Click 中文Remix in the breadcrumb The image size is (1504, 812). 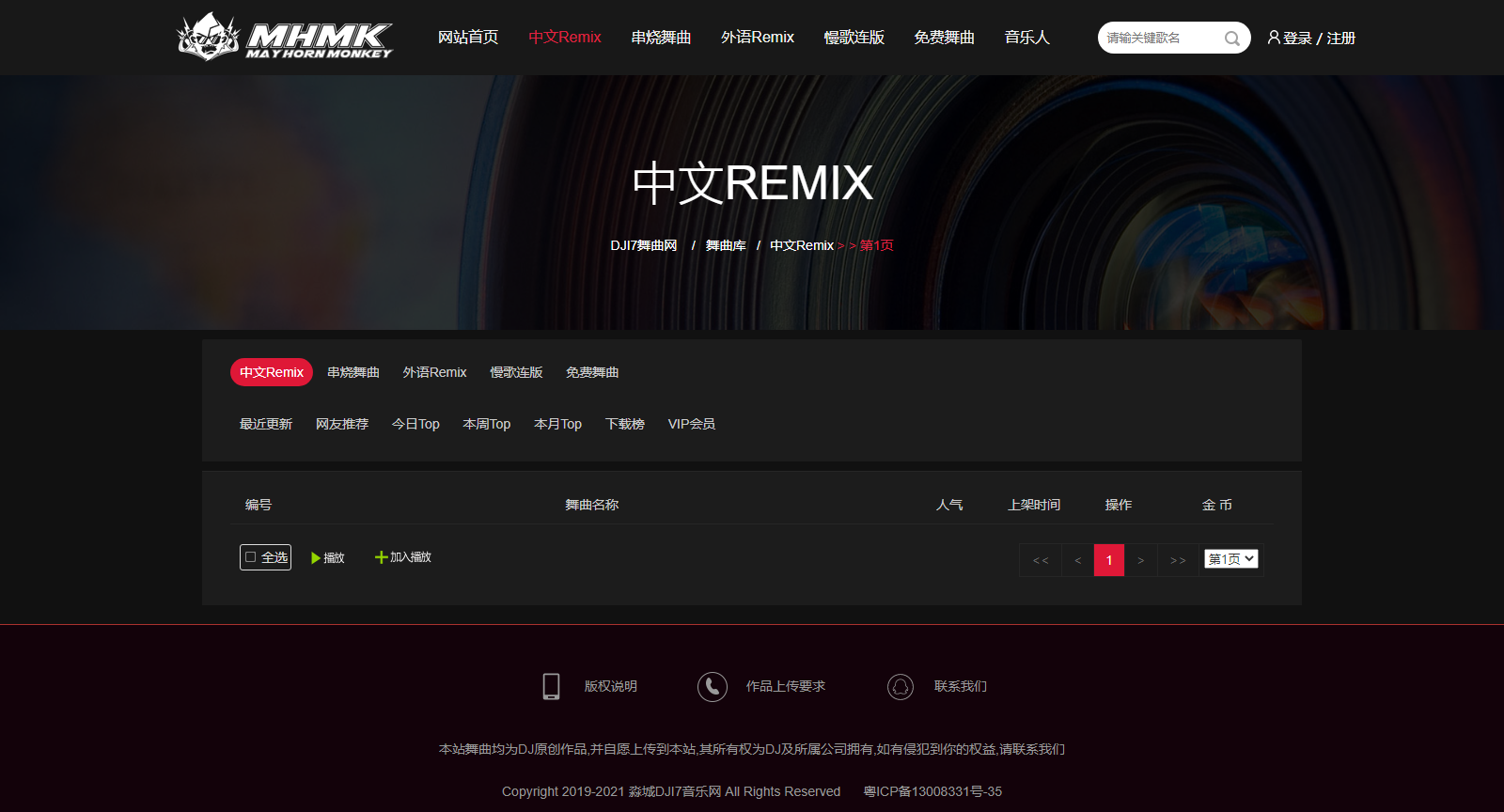pyautogui.click(x=802, y=245)
